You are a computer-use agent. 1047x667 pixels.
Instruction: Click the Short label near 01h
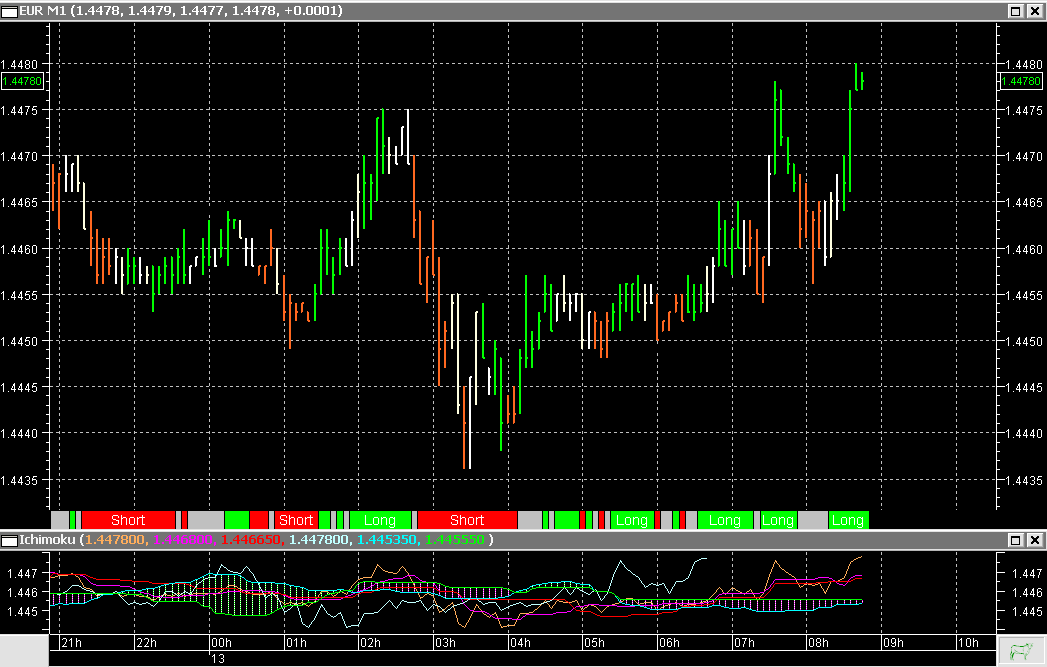[296, 520]
